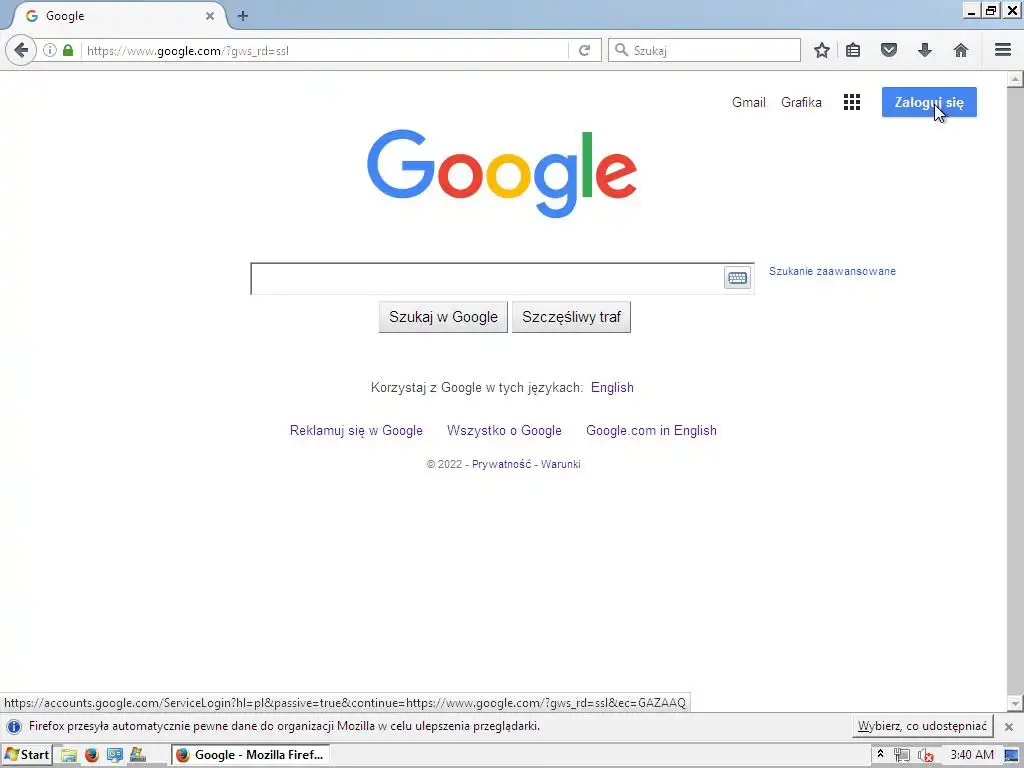Click the volume muted tray icon
This screenshot has height=768, width=1024.
tap(925, 755)
